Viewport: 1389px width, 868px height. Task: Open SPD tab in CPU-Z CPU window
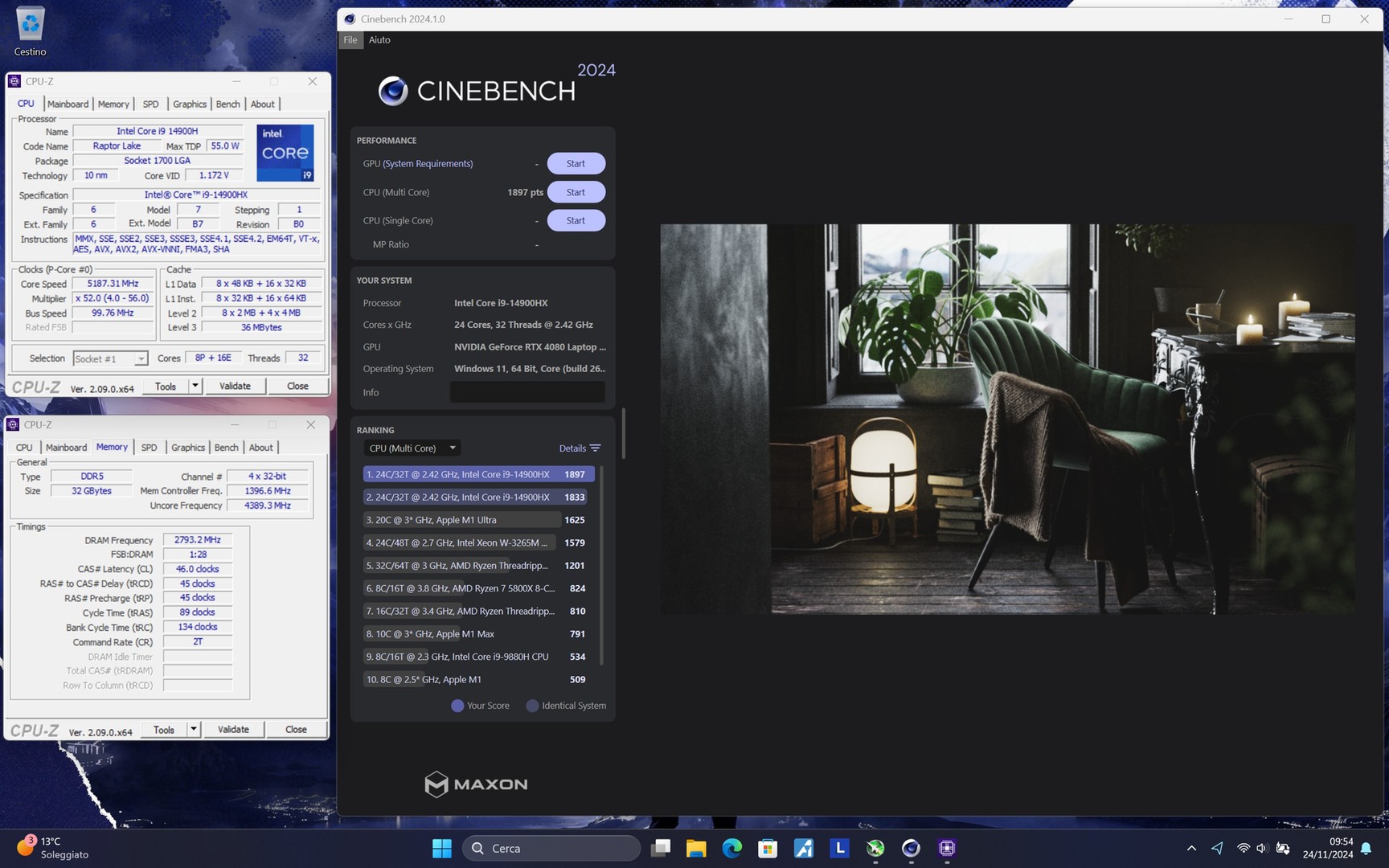click(150, 104)
